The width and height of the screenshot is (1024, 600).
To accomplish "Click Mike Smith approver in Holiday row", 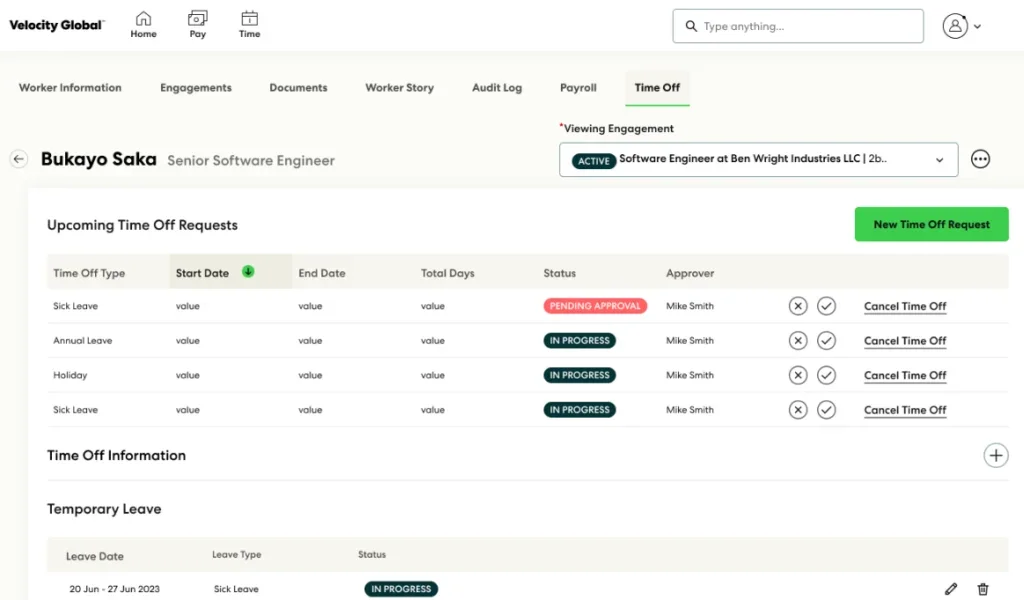I will pyautogui.click(x=690, y=375).
